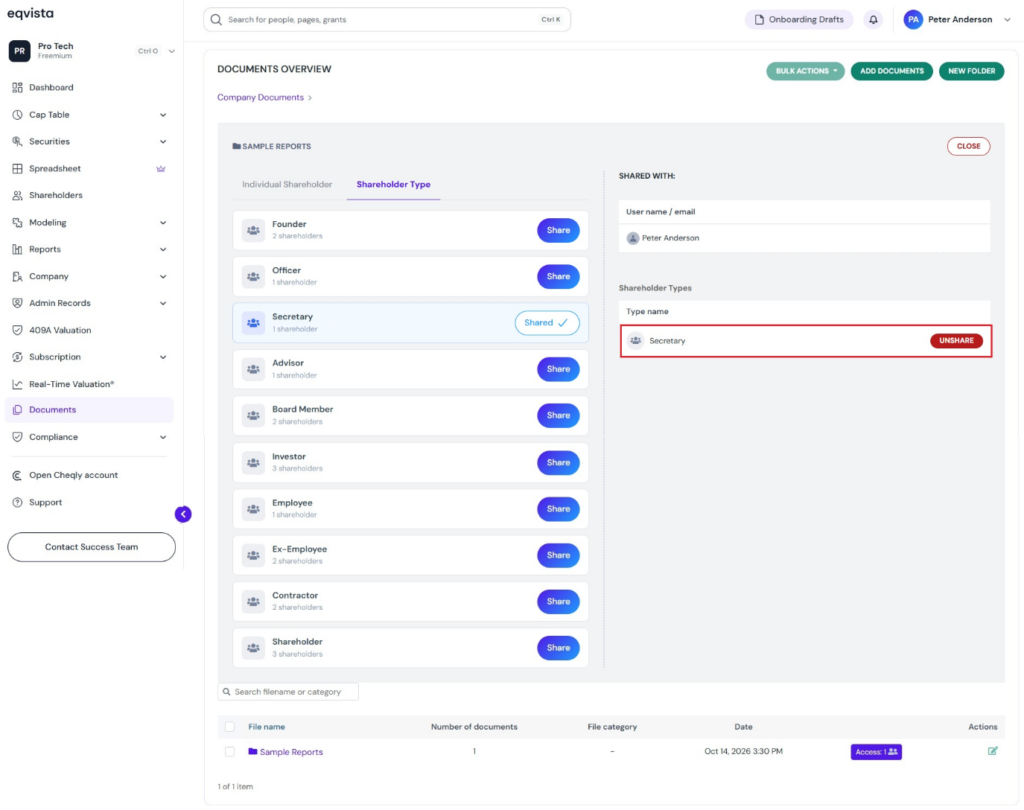Select the Shareholder Type tab
1024x810 pixels.
coord(393,184)
